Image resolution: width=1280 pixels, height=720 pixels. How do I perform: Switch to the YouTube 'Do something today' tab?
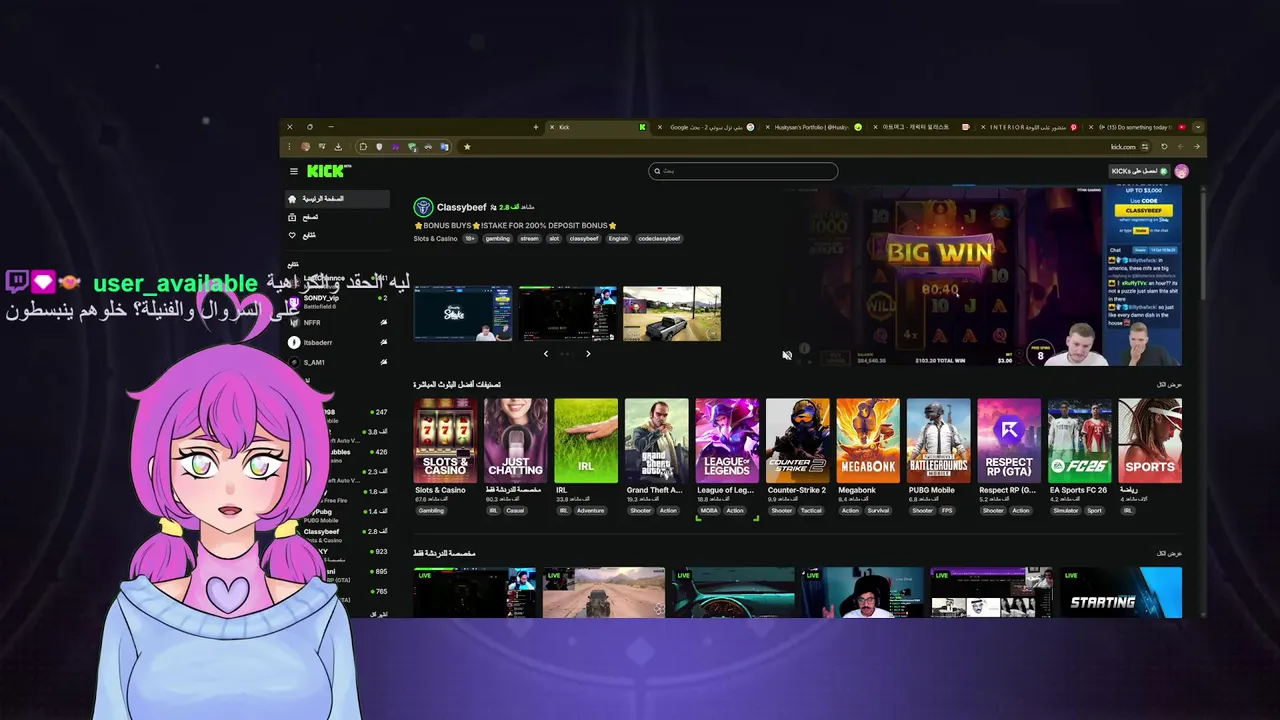click(1137, 127)
